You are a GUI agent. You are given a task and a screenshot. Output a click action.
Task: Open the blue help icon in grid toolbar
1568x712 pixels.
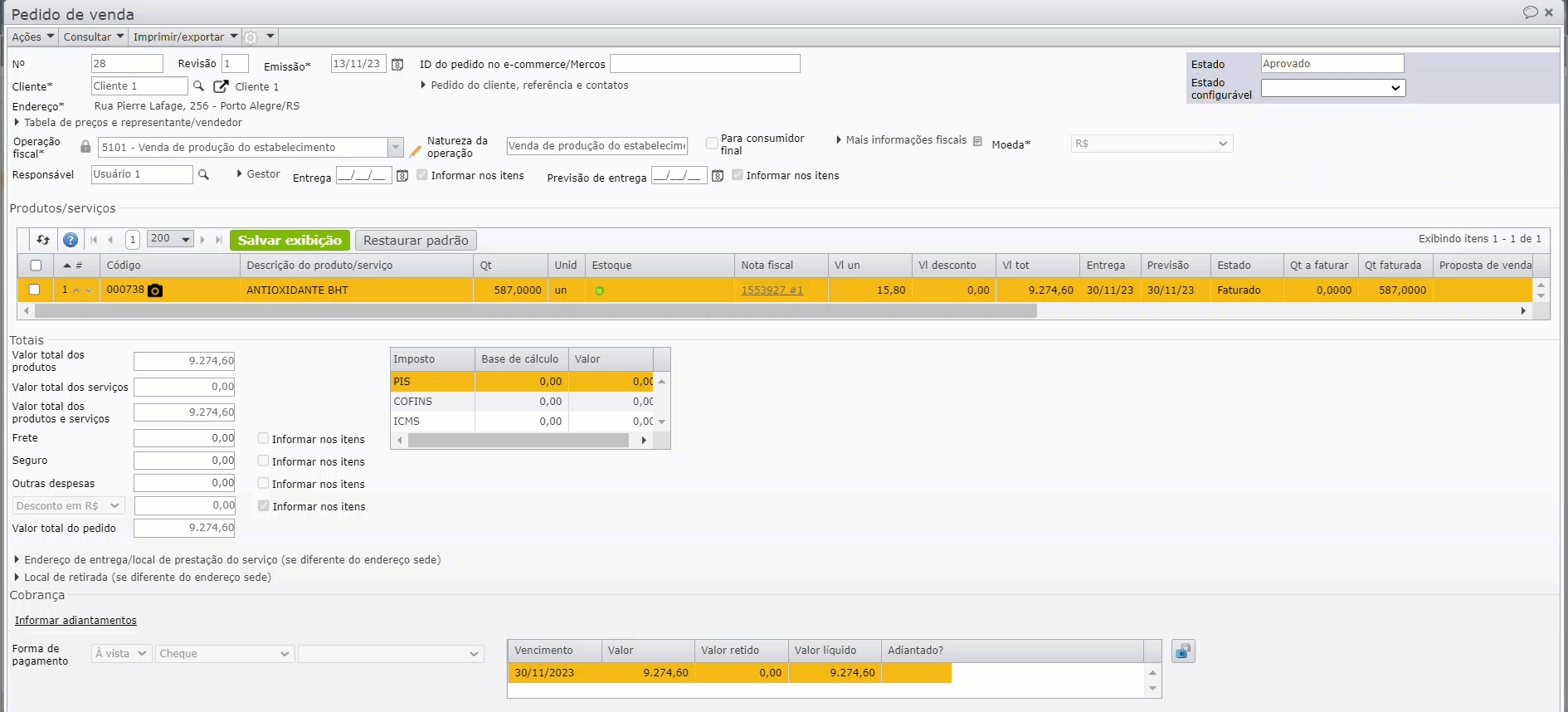pyautogui.click(x=71, y=240)
